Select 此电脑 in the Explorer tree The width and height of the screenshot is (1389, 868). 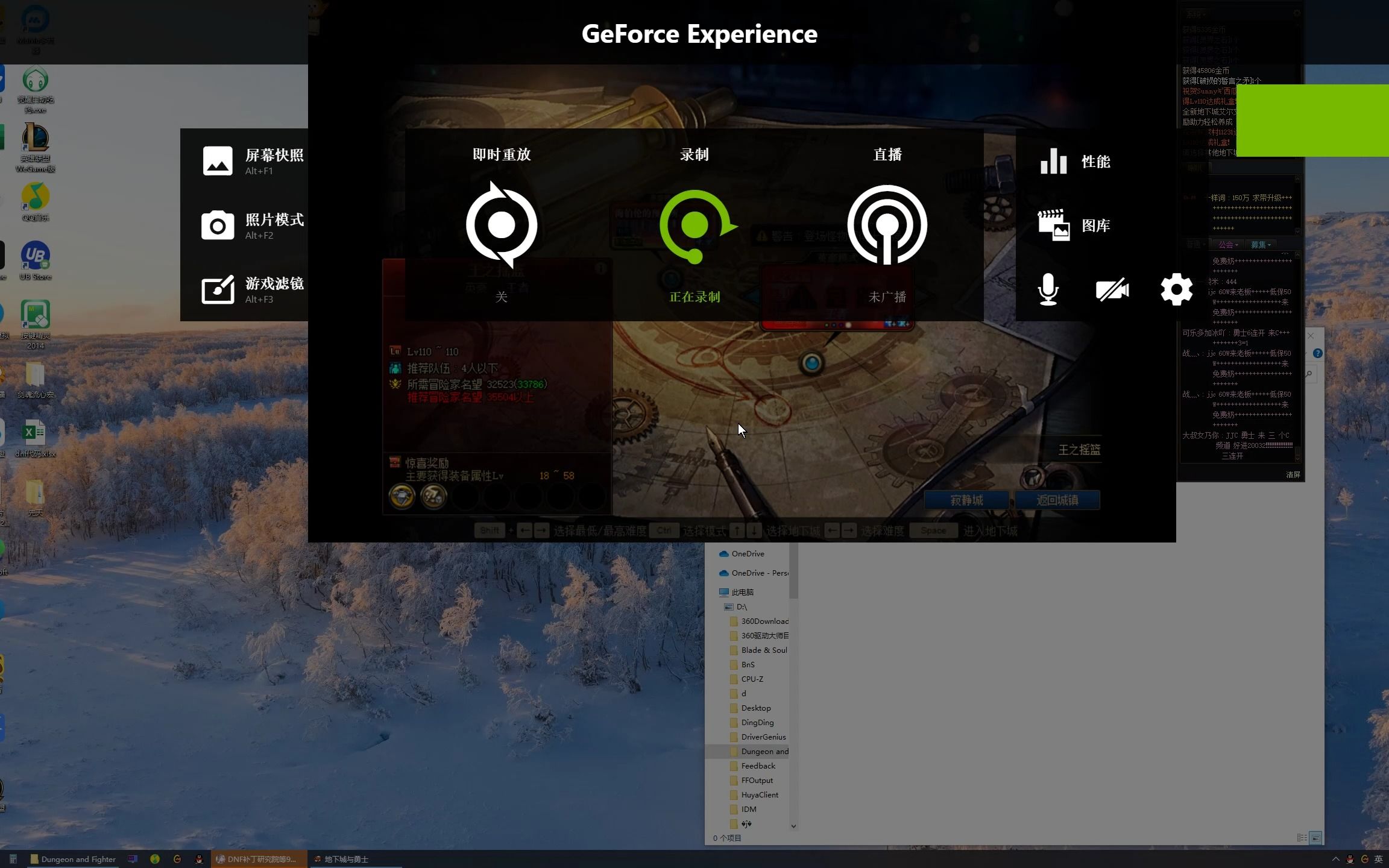pos(737,593)
